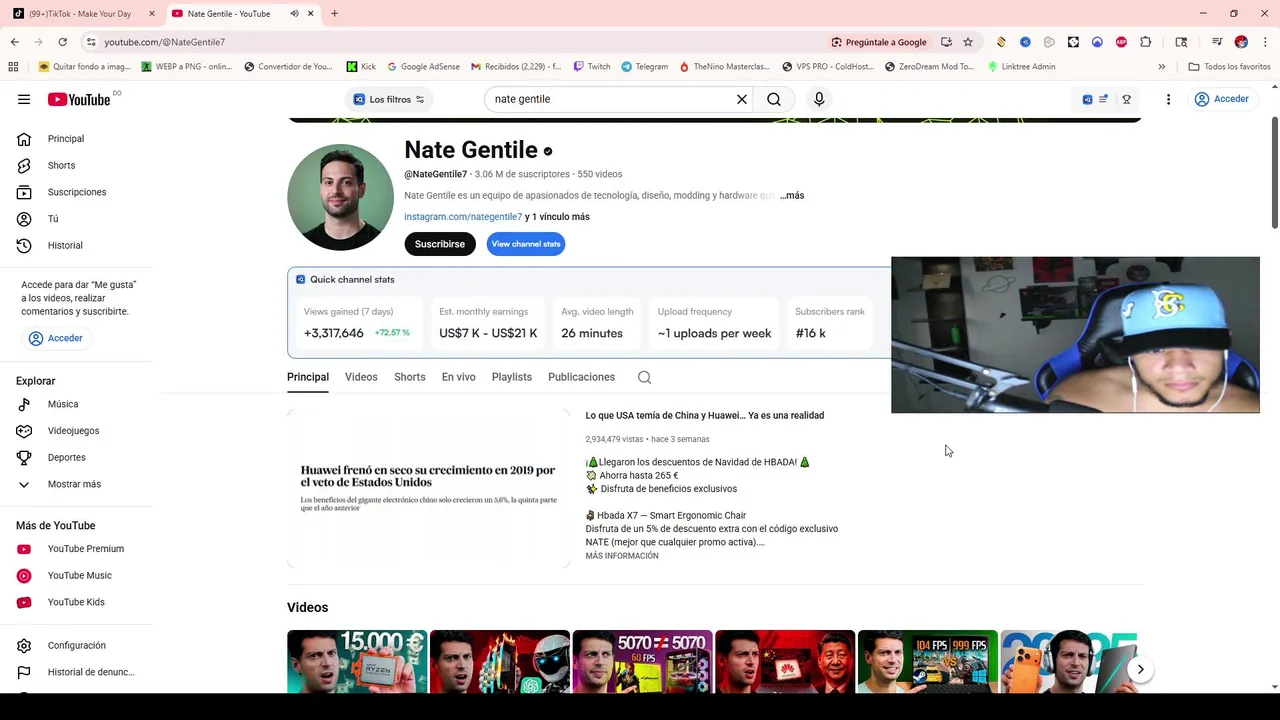1280x720 pixels.
Task: Switch to the Playlists channel tab
Action: click(512, 377)
